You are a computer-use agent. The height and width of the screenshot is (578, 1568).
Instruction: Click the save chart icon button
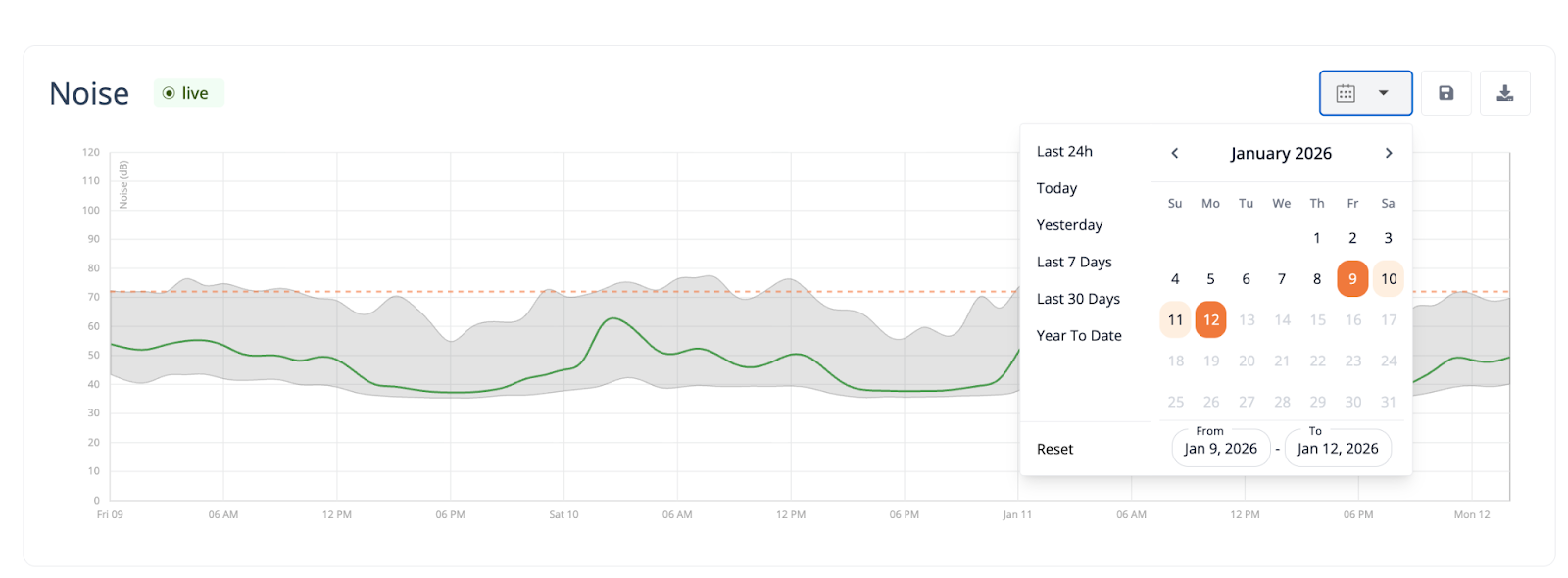click(1445, 93)
